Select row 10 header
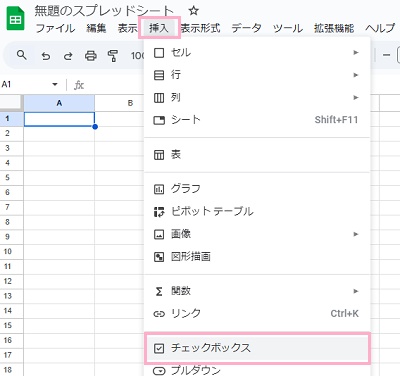This screenshot has height=376, width=400. tap(11, 252)
